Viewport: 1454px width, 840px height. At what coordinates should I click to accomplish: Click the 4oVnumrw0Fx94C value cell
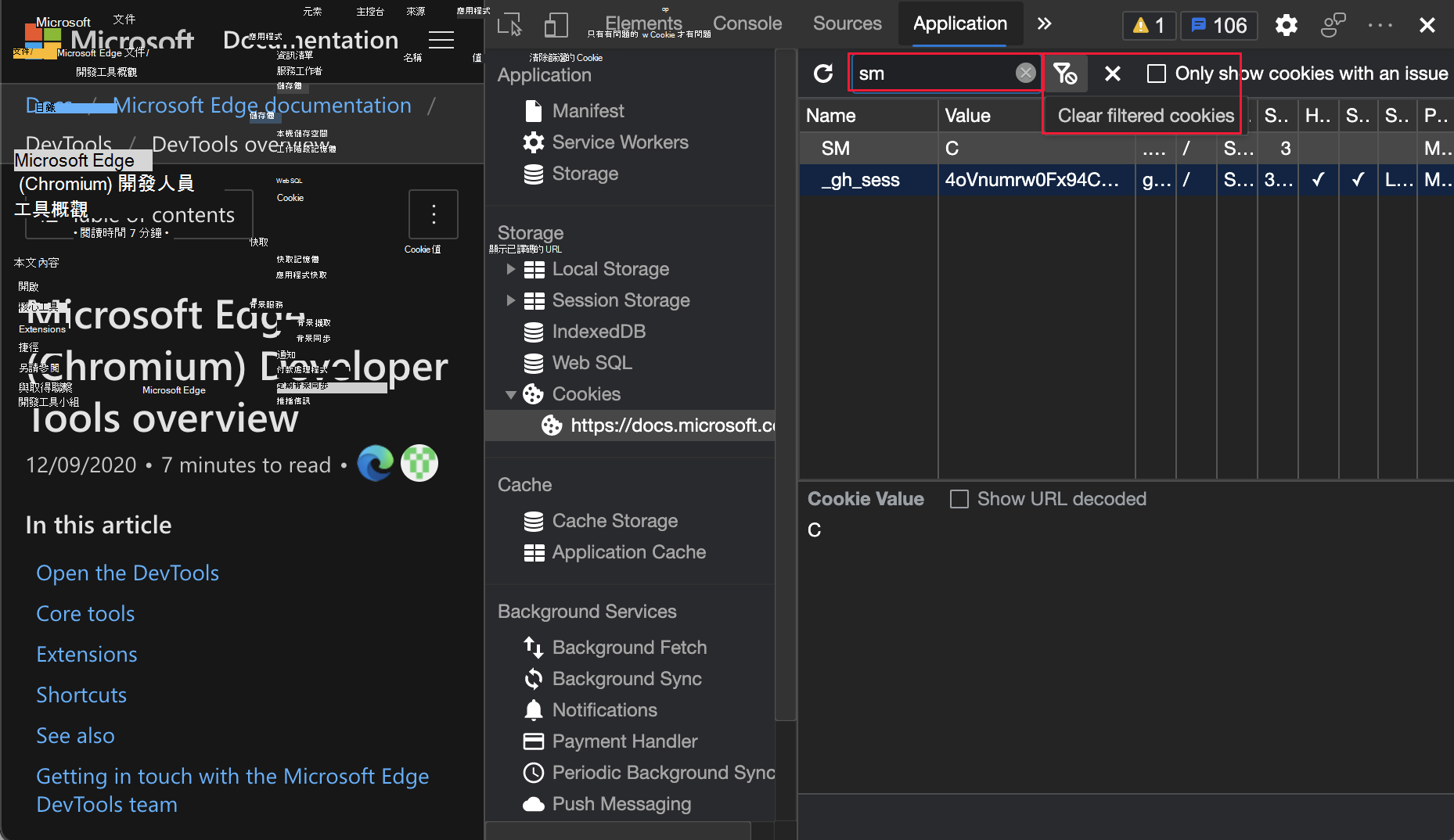pos(1036,180)
